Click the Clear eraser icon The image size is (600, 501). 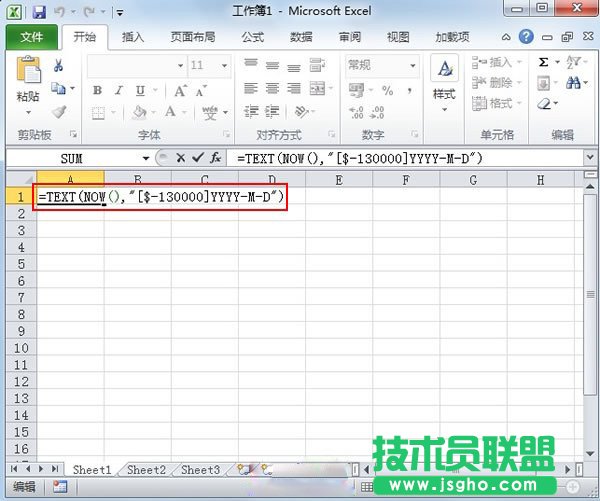[544, 104]
